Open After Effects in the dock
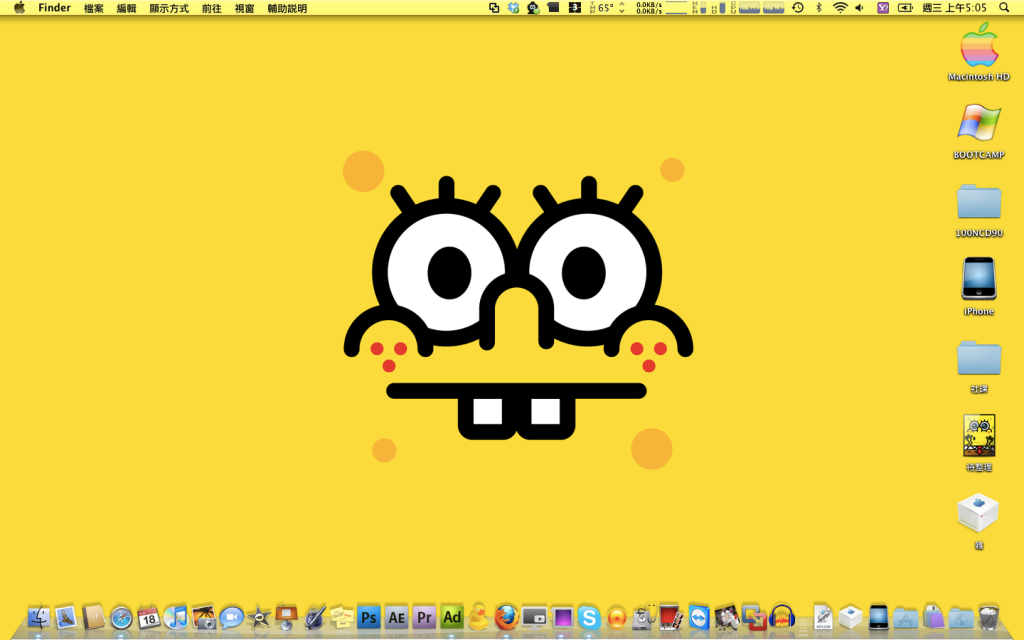 pyautogui.click(x=396, y=617)
